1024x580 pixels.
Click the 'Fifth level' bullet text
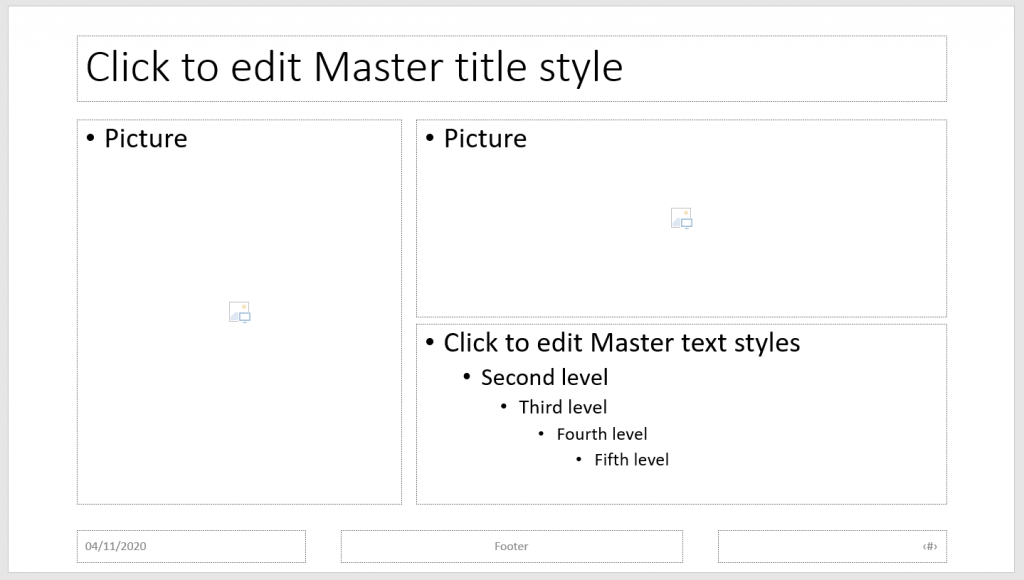point(632,459)
